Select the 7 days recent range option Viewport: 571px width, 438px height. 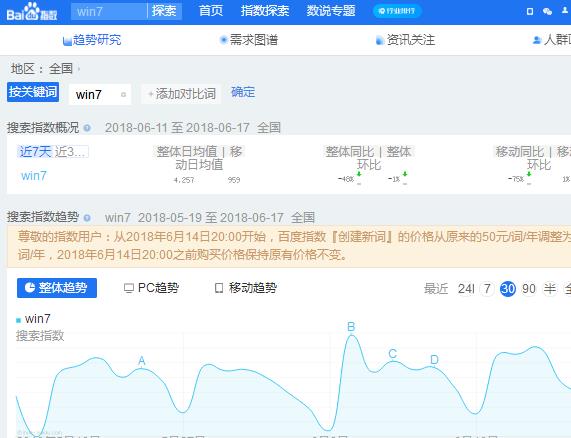click(x=487, y=289)
